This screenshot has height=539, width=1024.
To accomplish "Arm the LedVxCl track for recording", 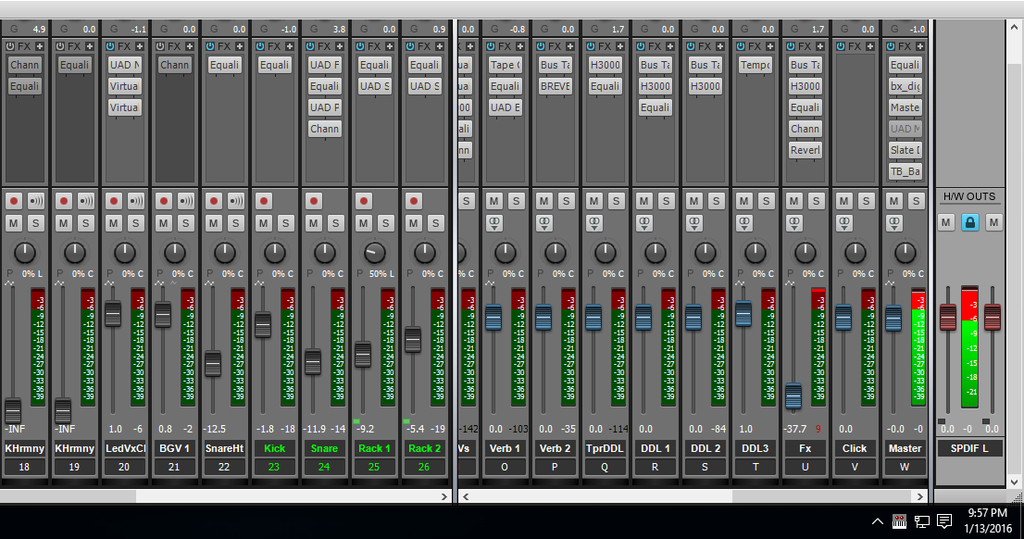I will pyautogui.click(x=114, y=201).
